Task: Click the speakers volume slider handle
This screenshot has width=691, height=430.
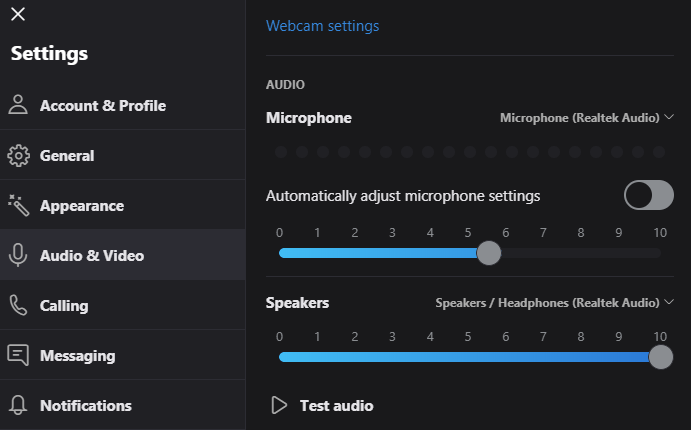Action: pos(661,357)
